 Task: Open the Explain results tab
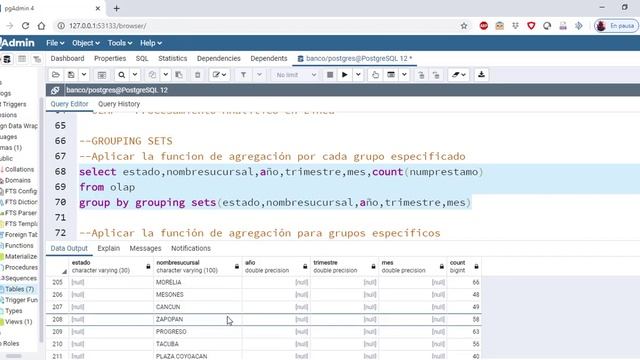[x=109, y=248]
